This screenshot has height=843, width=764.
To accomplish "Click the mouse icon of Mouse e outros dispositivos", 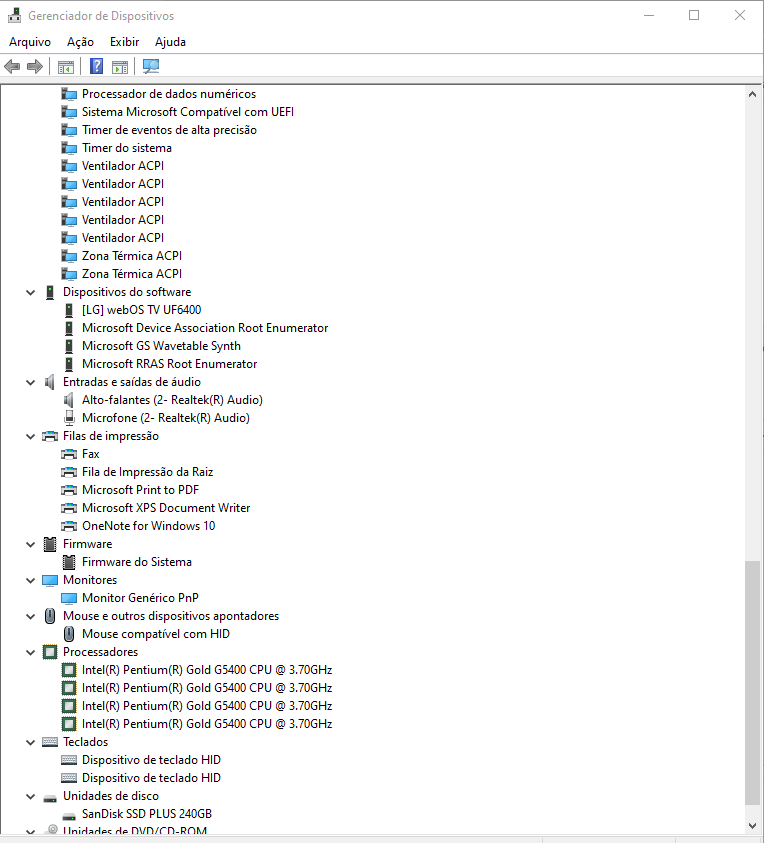I will 50,616.
